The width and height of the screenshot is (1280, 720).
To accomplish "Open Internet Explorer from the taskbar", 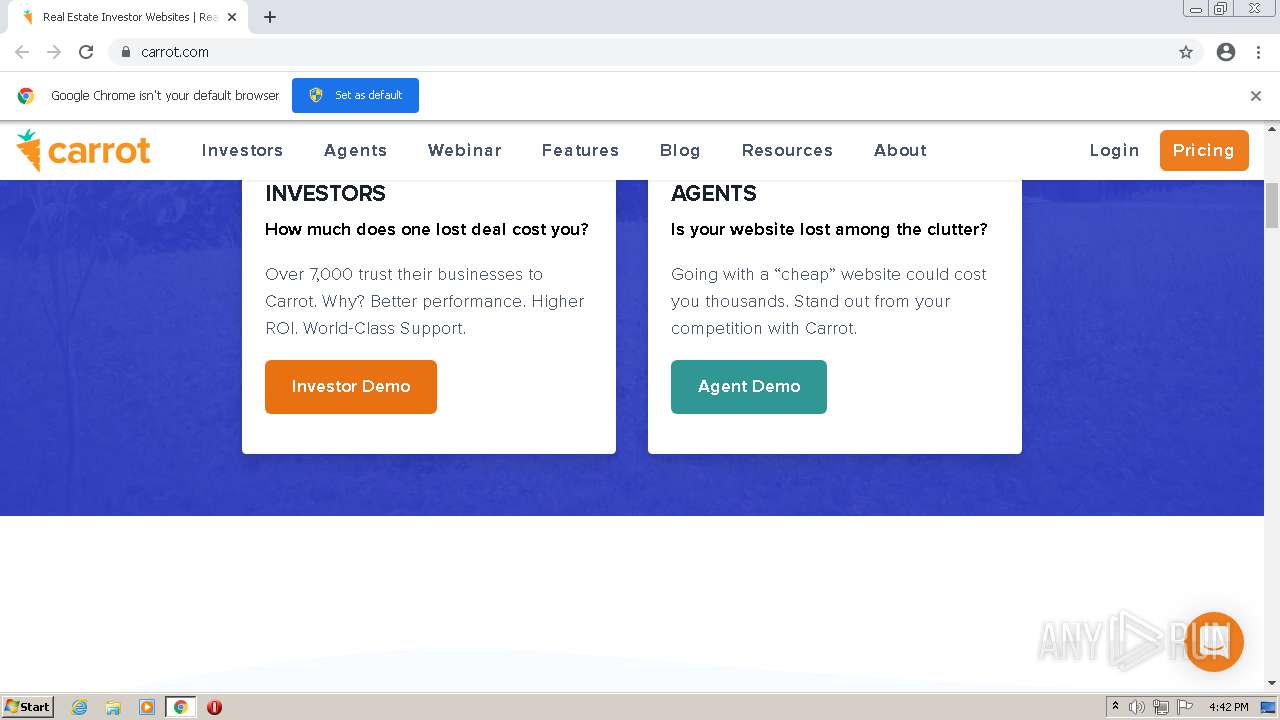I will point(80,707).
